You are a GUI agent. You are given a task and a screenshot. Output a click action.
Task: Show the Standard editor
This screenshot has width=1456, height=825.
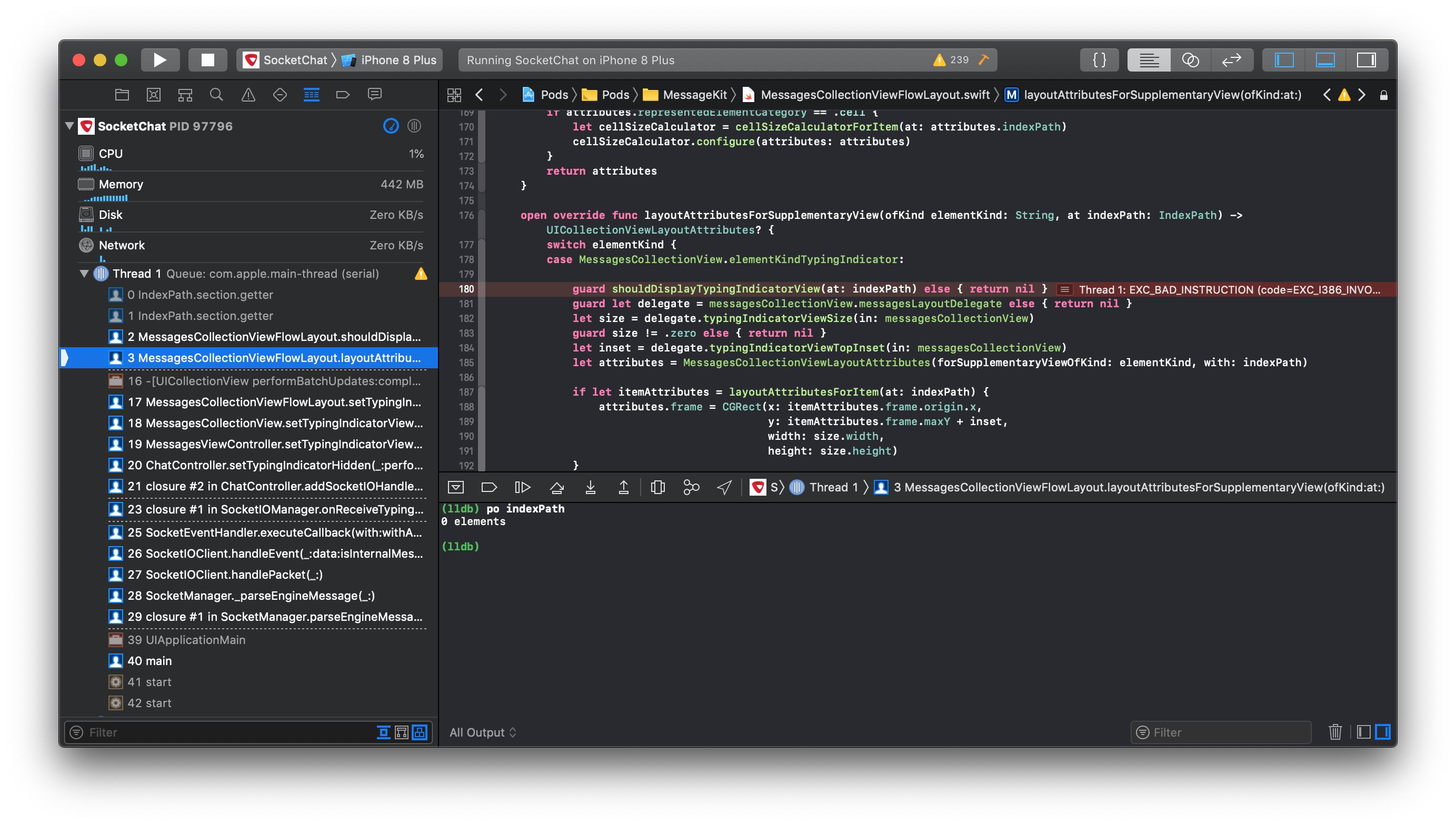click(1149, 60)
